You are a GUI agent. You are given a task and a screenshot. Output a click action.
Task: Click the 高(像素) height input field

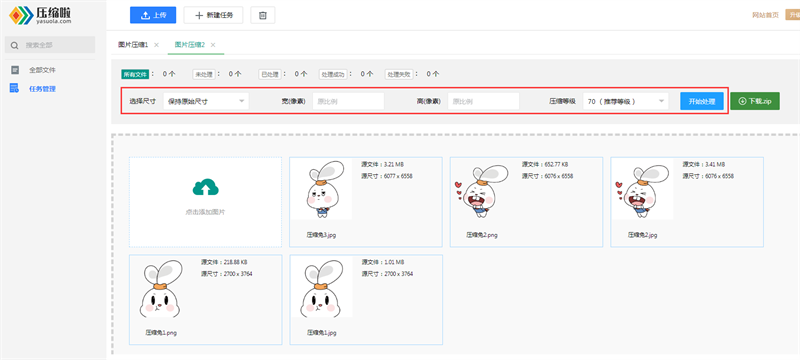[483, 101]
